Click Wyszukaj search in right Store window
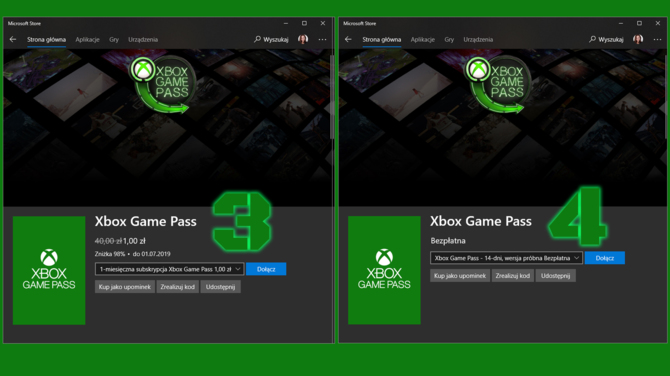The image size is (670, 376). [x=606, y=39]
